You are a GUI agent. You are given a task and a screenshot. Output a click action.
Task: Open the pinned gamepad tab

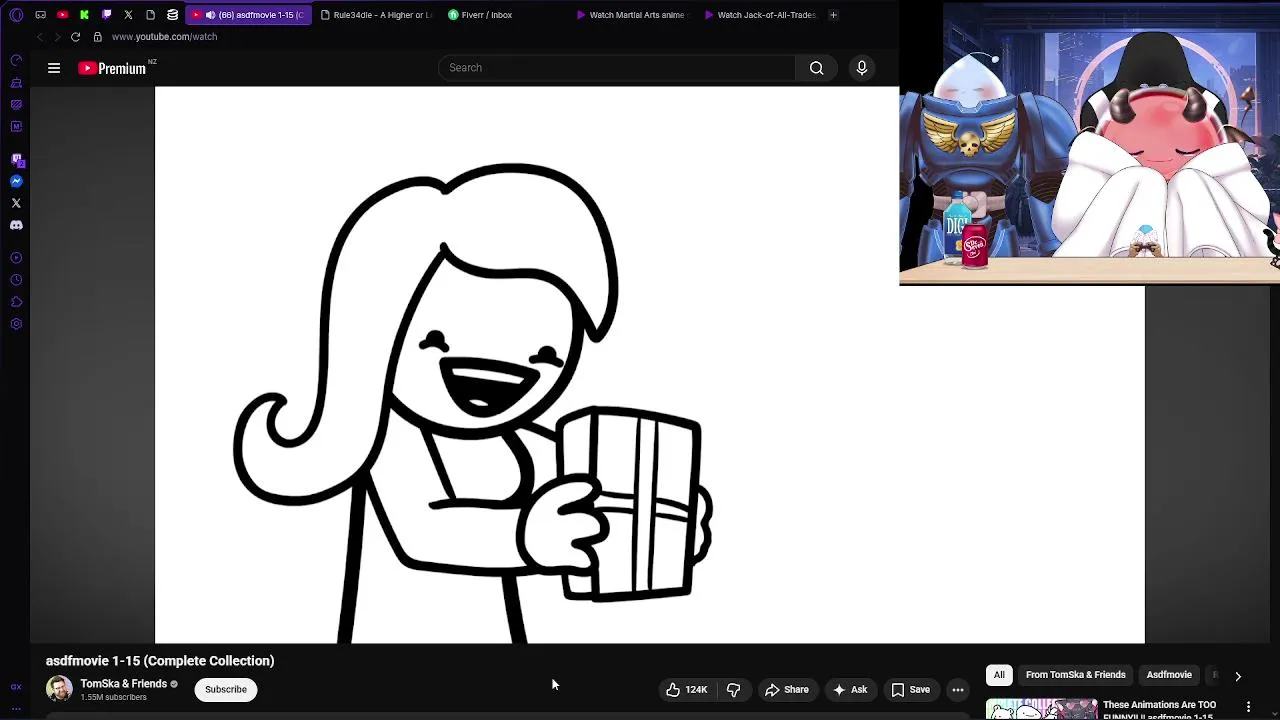40,15
